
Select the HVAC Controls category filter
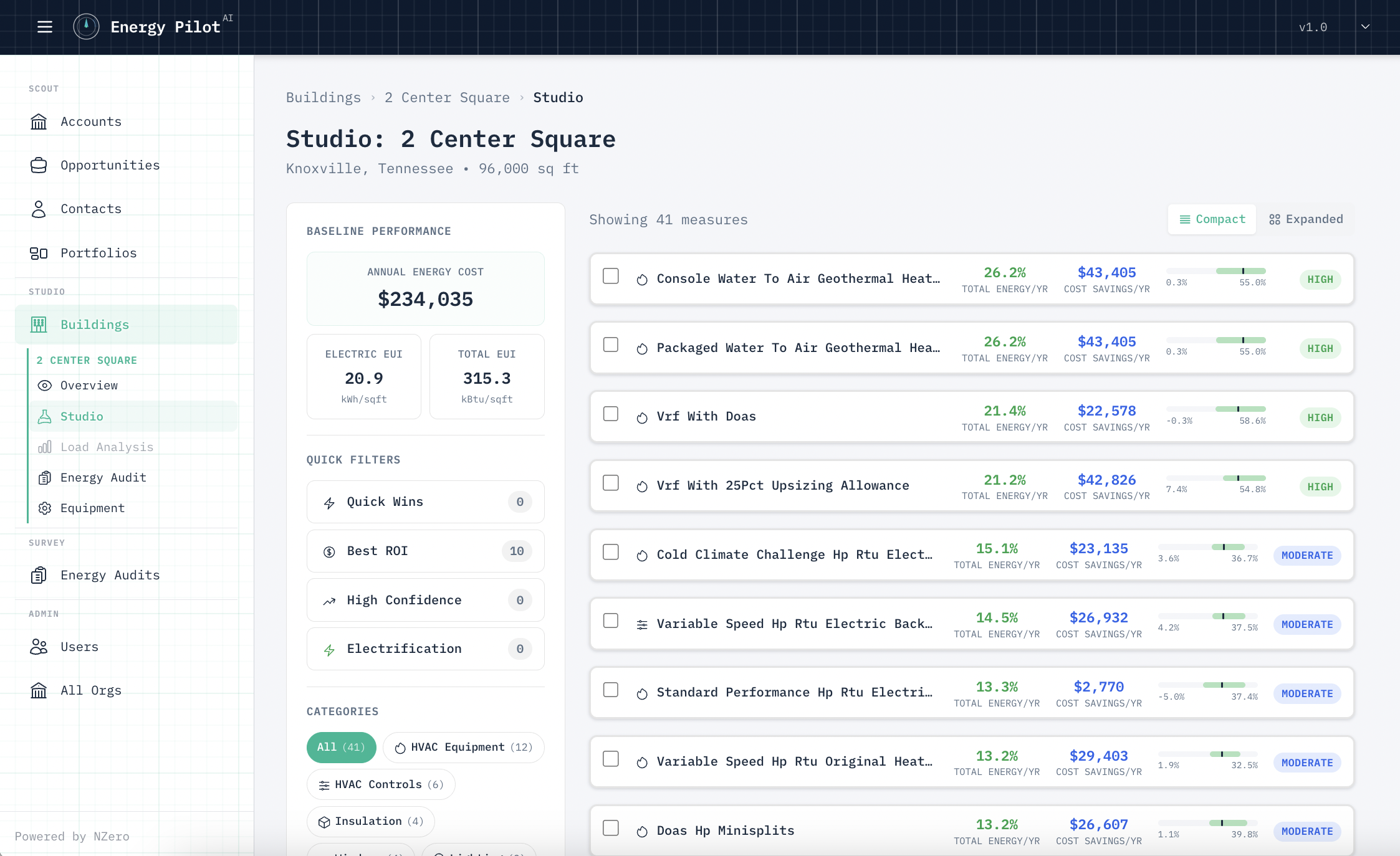(380, 784)
